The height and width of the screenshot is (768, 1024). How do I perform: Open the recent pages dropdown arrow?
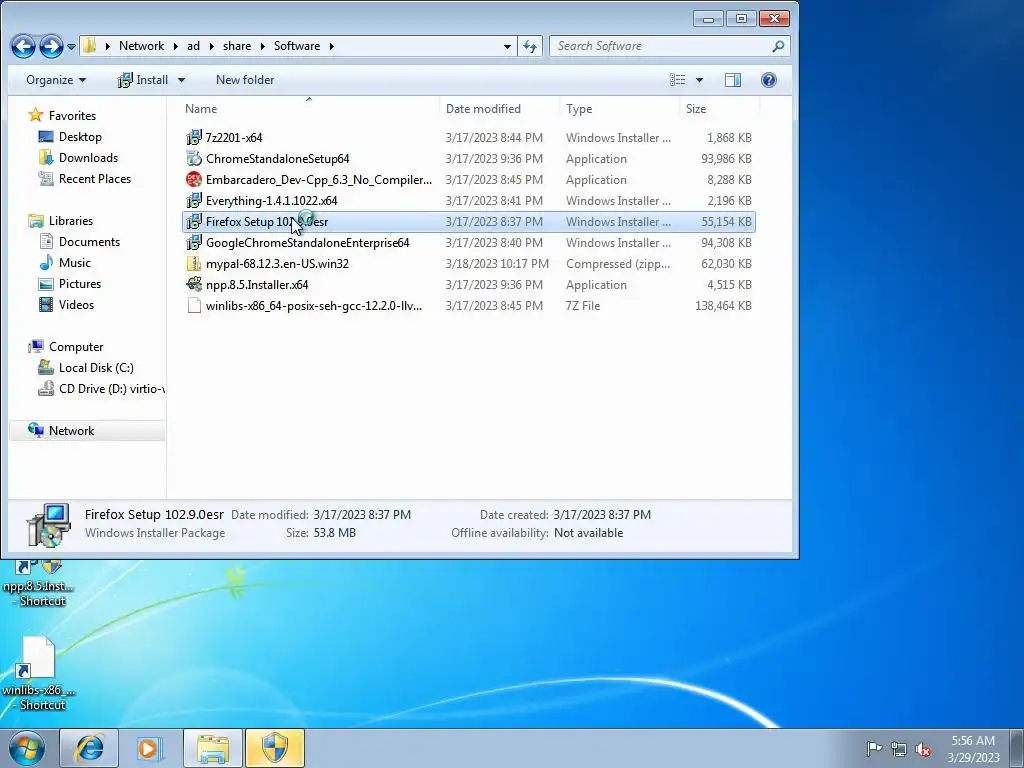[x=71, y=46]
